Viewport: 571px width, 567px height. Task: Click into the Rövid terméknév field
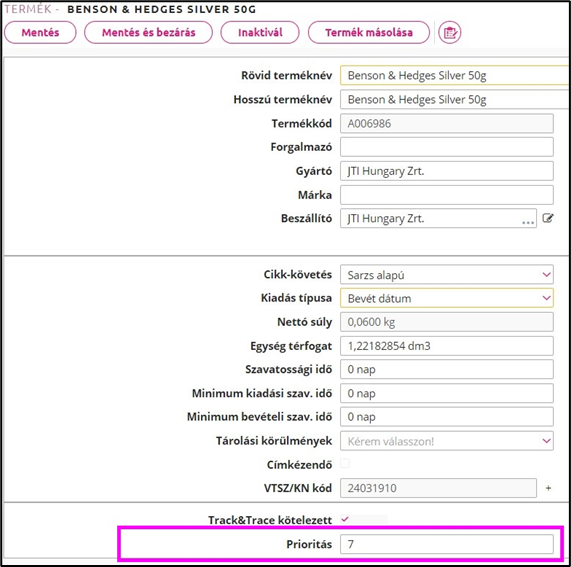[454, 75]
